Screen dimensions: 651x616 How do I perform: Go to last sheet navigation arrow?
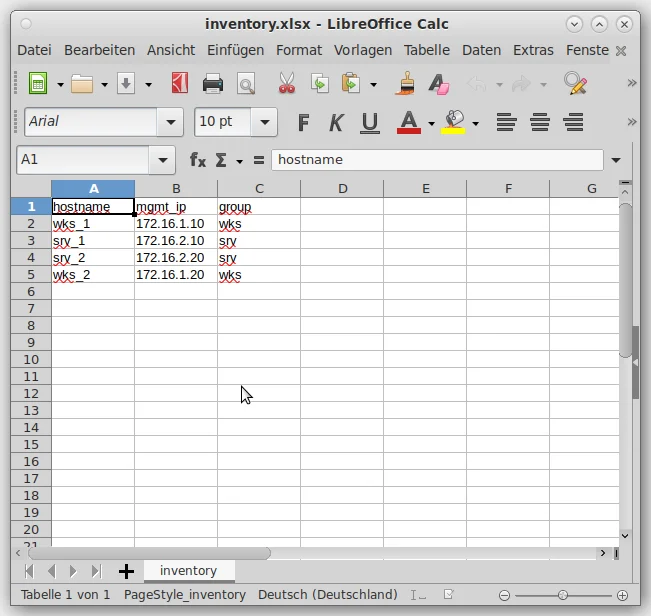[x=96, y=572]
